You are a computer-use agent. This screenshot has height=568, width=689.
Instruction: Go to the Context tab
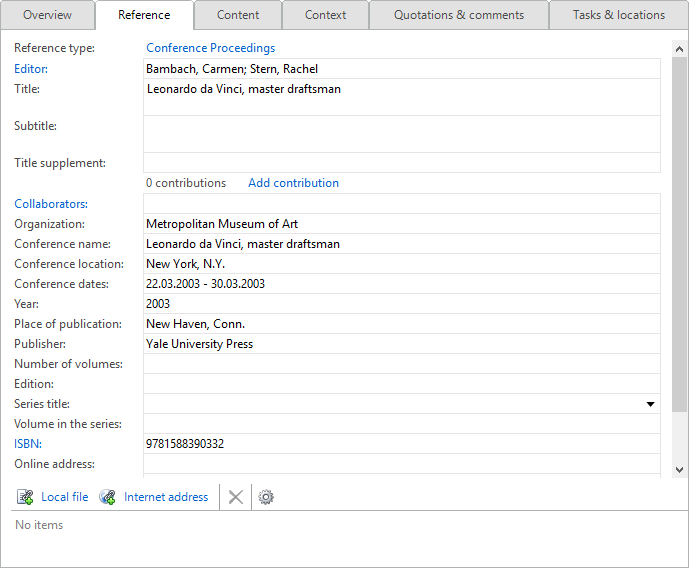pos(325,15)
